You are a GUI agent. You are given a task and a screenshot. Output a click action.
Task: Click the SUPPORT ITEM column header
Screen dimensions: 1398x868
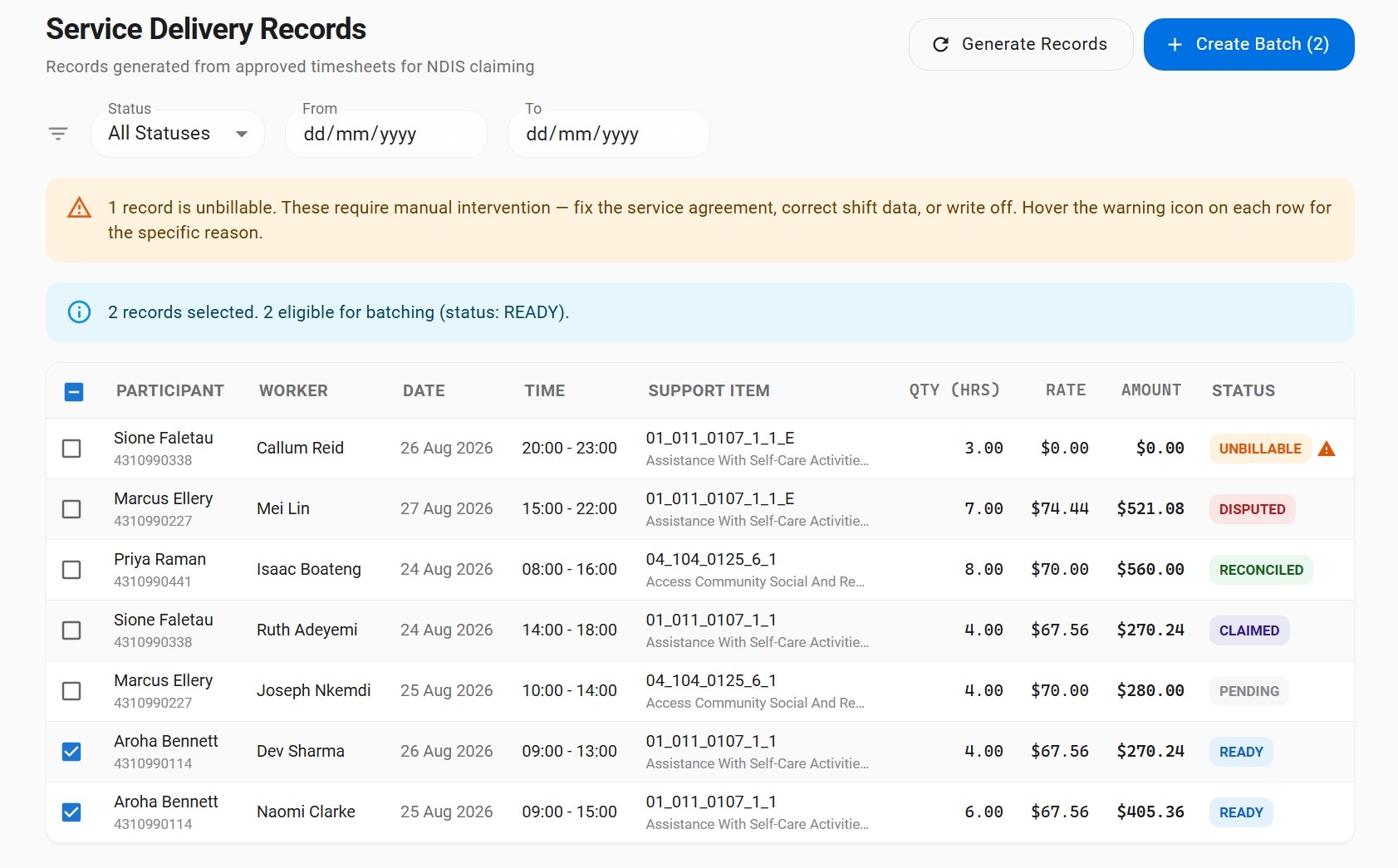click(x=709, y=390)
